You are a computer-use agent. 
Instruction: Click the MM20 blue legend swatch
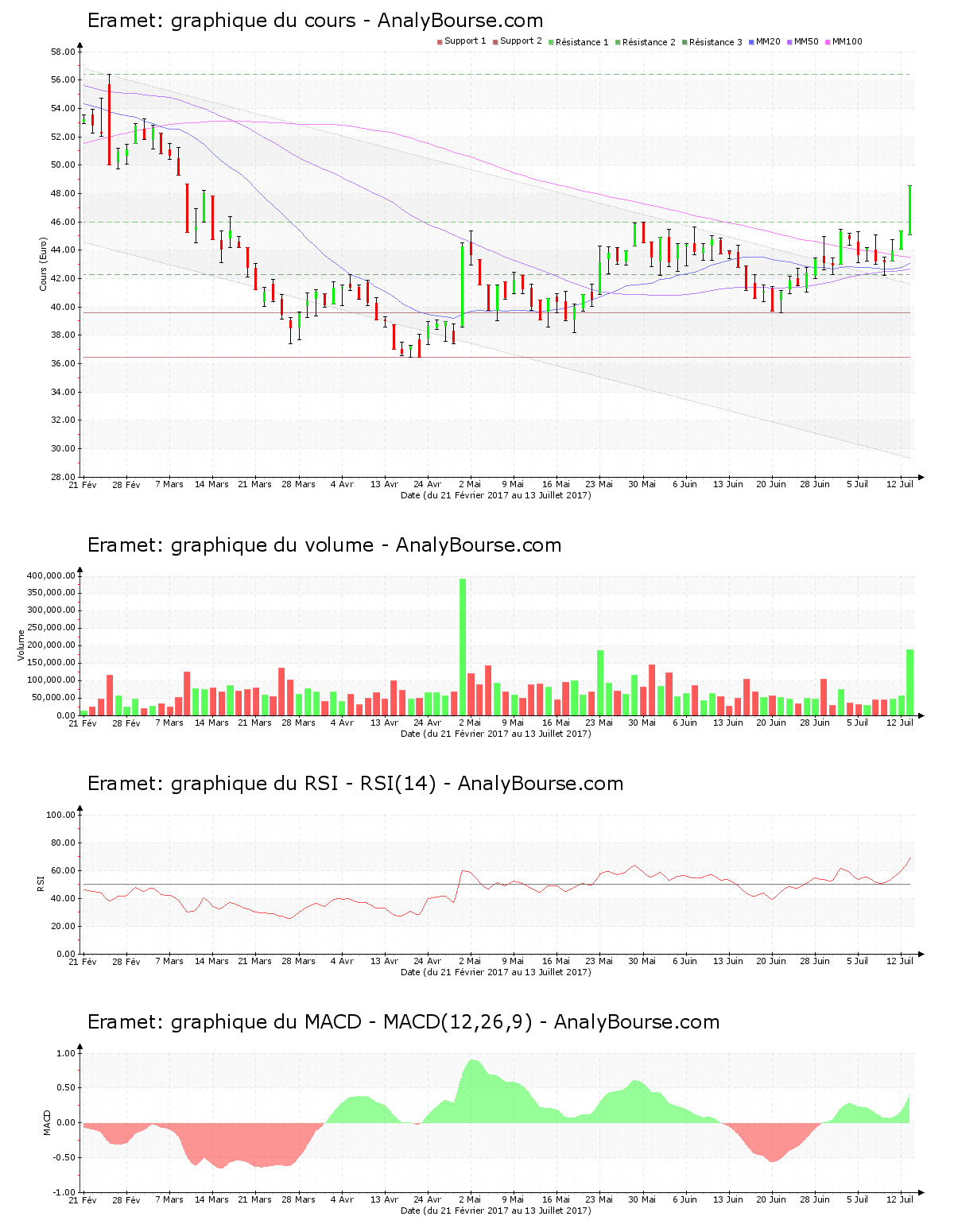point(751,42)
